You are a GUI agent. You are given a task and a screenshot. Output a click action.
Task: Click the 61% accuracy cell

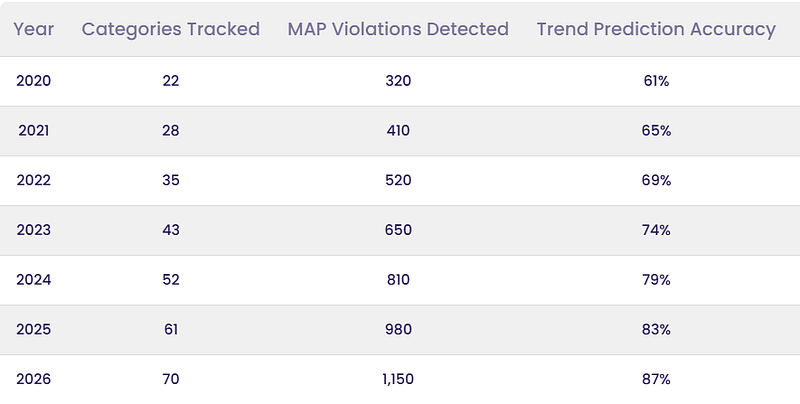point(656,81)
